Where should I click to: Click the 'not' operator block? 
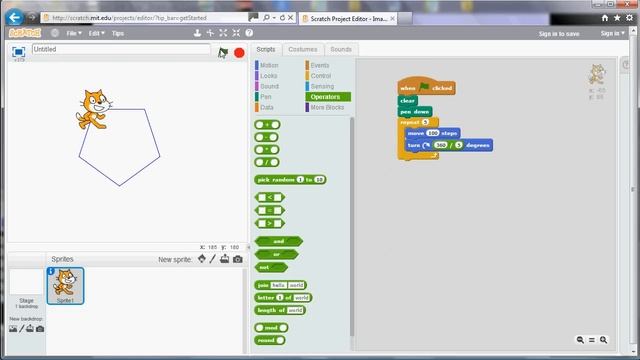click(x=271, y=267)
